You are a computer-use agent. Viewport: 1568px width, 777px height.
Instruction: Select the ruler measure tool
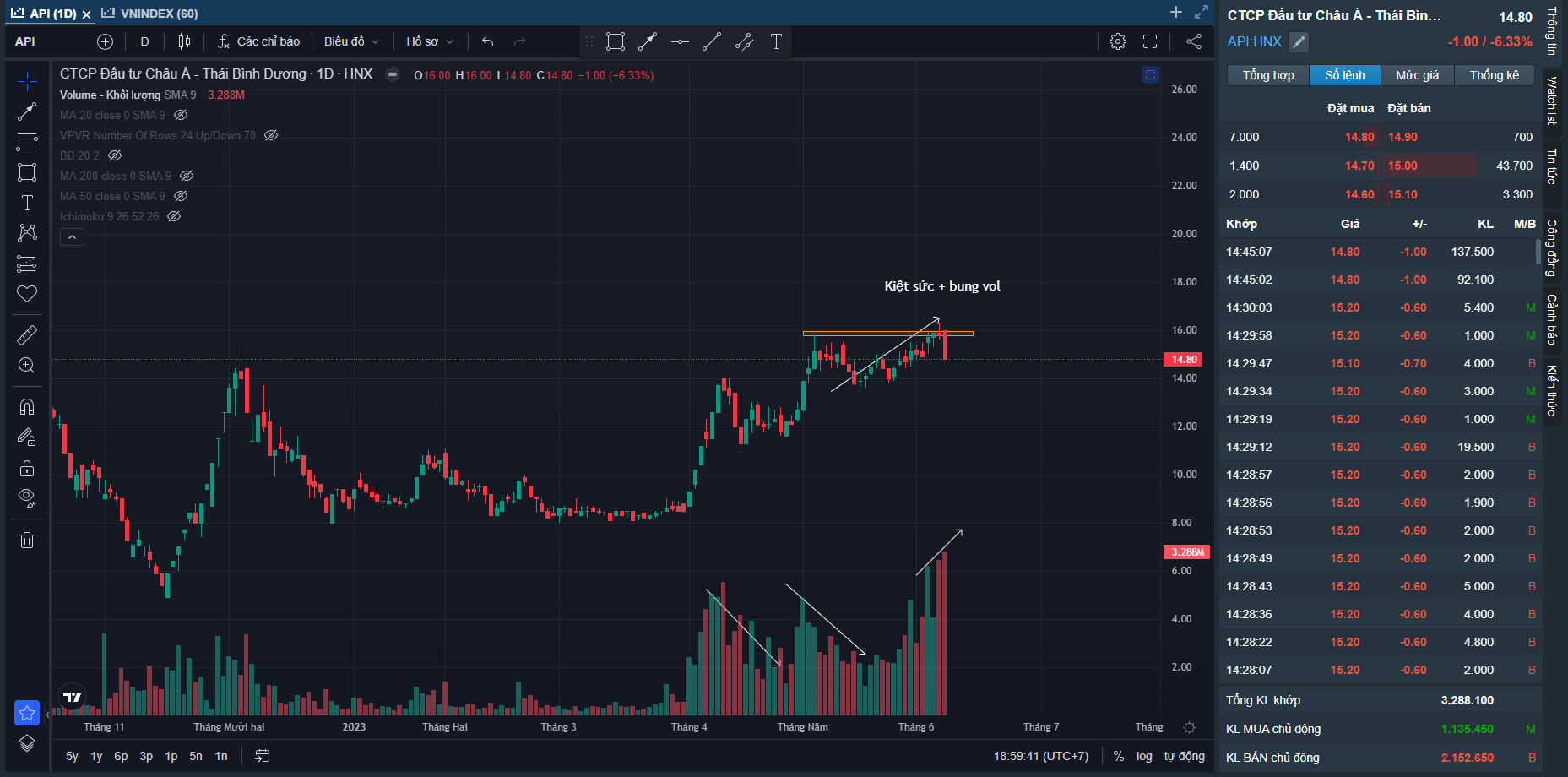[x=27, y=335]
